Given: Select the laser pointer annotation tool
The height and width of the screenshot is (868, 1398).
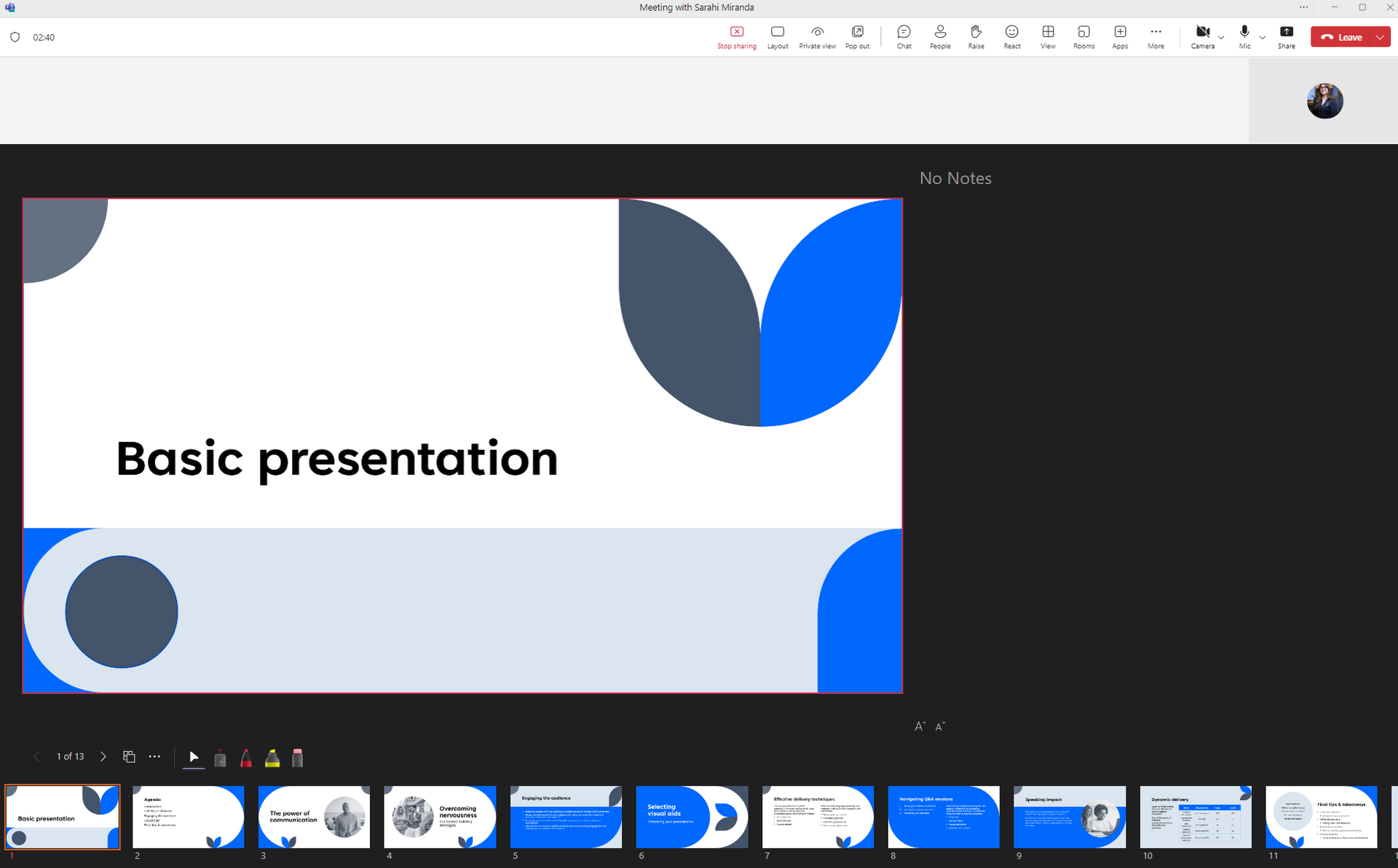Looking at the screenshot, I should 220,757.
